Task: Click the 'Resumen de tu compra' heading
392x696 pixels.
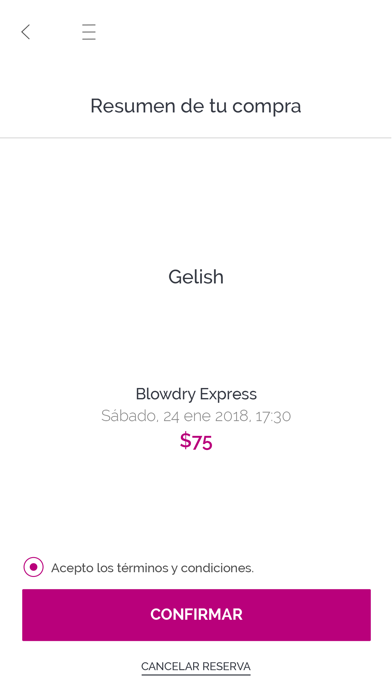Action: tap(196, 106)
